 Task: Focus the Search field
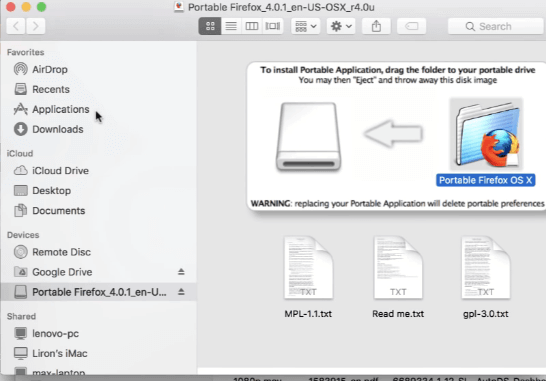tap(496, 26)
